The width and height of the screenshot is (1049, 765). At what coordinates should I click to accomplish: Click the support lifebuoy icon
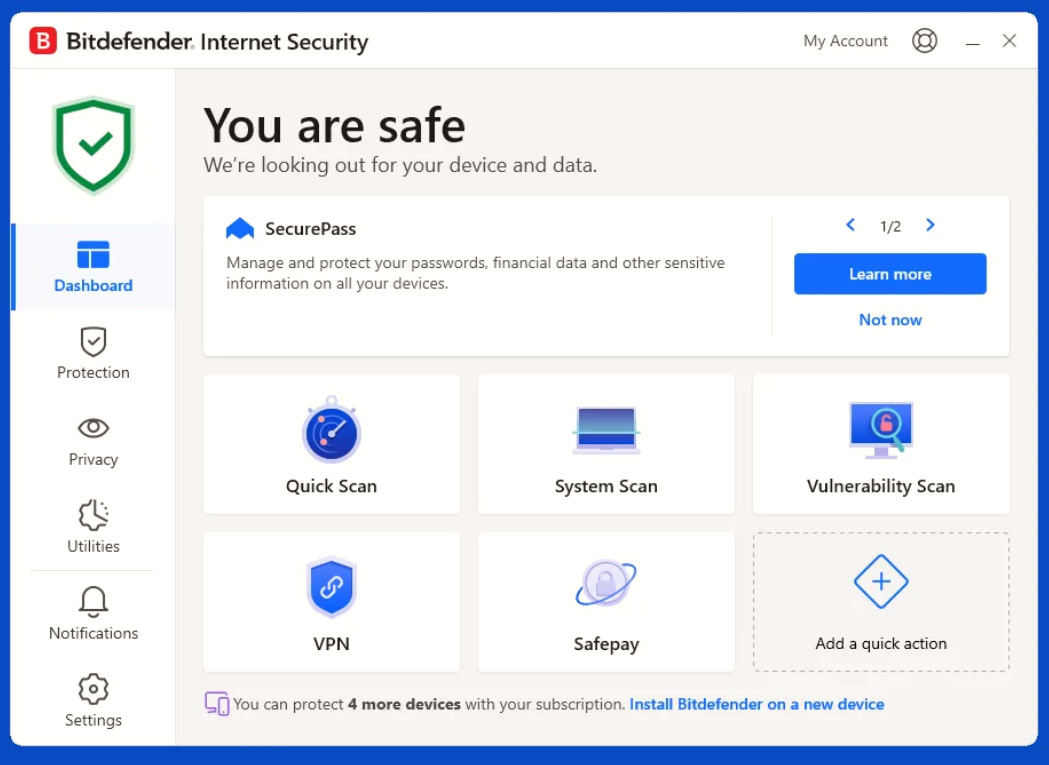(x=925, y=41)
